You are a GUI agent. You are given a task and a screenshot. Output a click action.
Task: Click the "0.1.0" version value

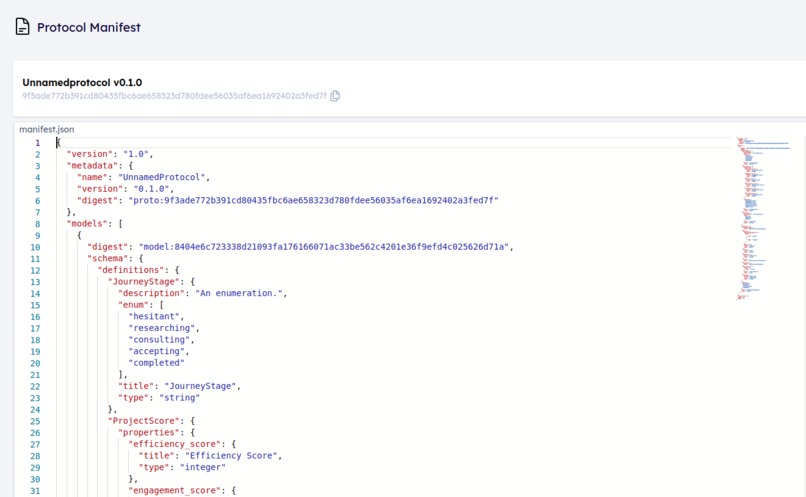[152, 189]
